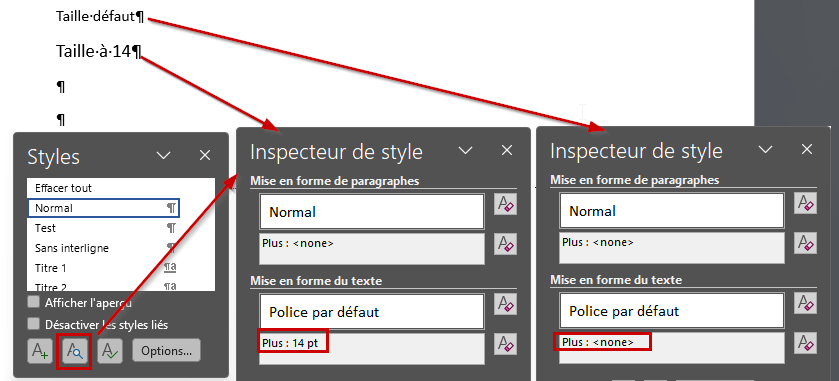Click the Normal paragraph box in left Inspecteur

click(x=372, y=211)
